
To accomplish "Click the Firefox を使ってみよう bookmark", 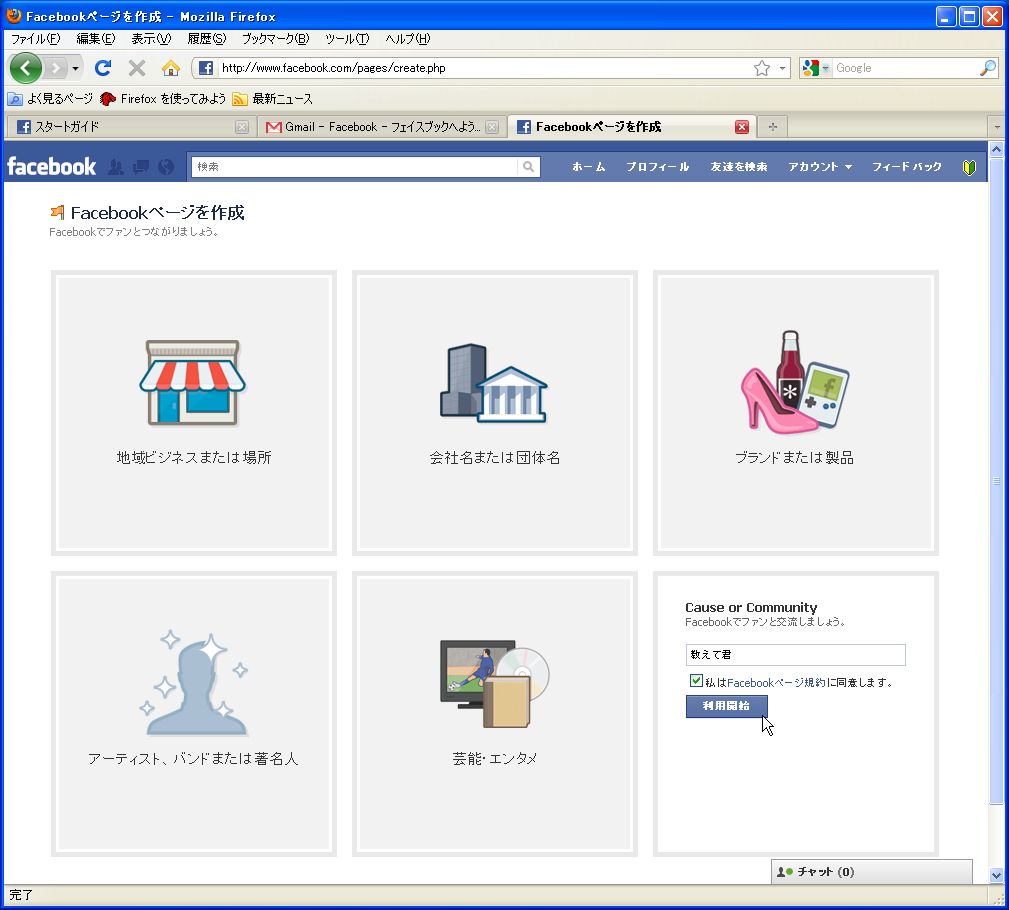I will tap(163, 98).
